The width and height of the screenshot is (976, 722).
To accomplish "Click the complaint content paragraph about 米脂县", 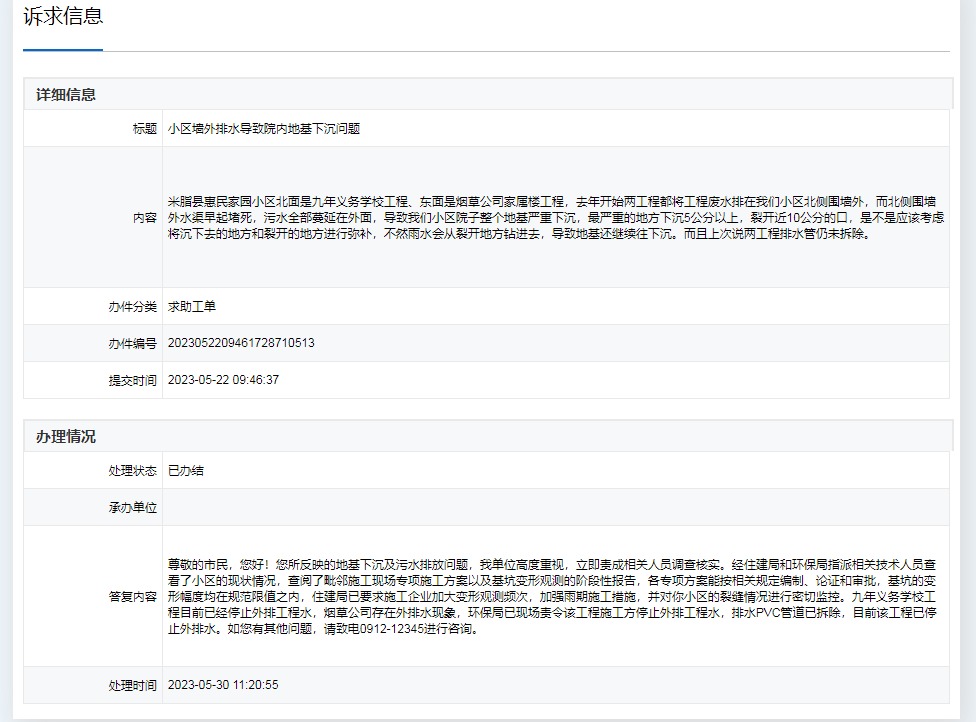I will pyautogui.click(x=555, y=218).
